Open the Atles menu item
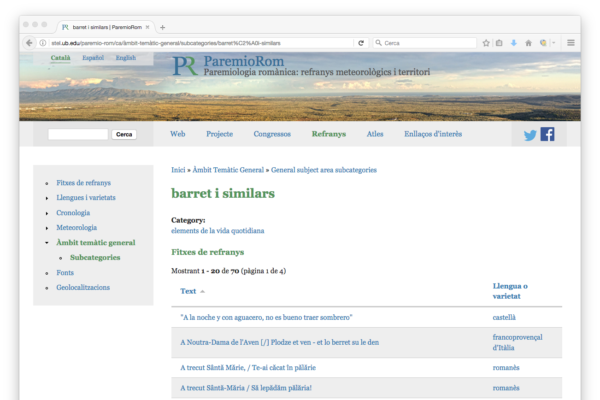This screenshot has height=400, width=600. pos(375,134)
